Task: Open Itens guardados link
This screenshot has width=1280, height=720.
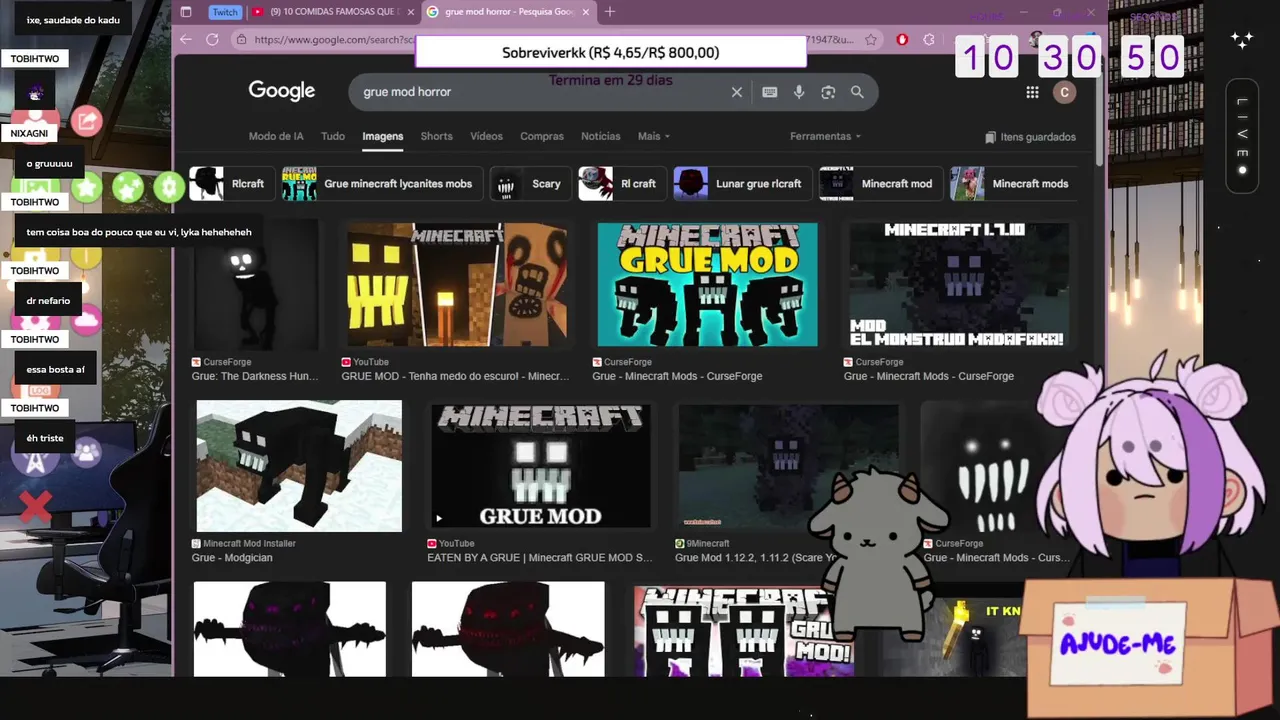Action: pyautogui.click(x=1030, y=137)
